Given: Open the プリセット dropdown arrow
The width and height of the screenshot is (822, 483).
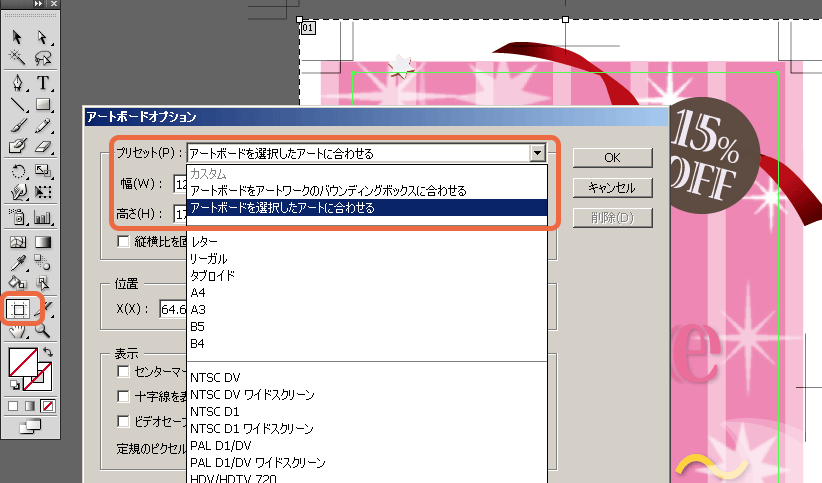Looking at the screenshot, I should point(537,153).
